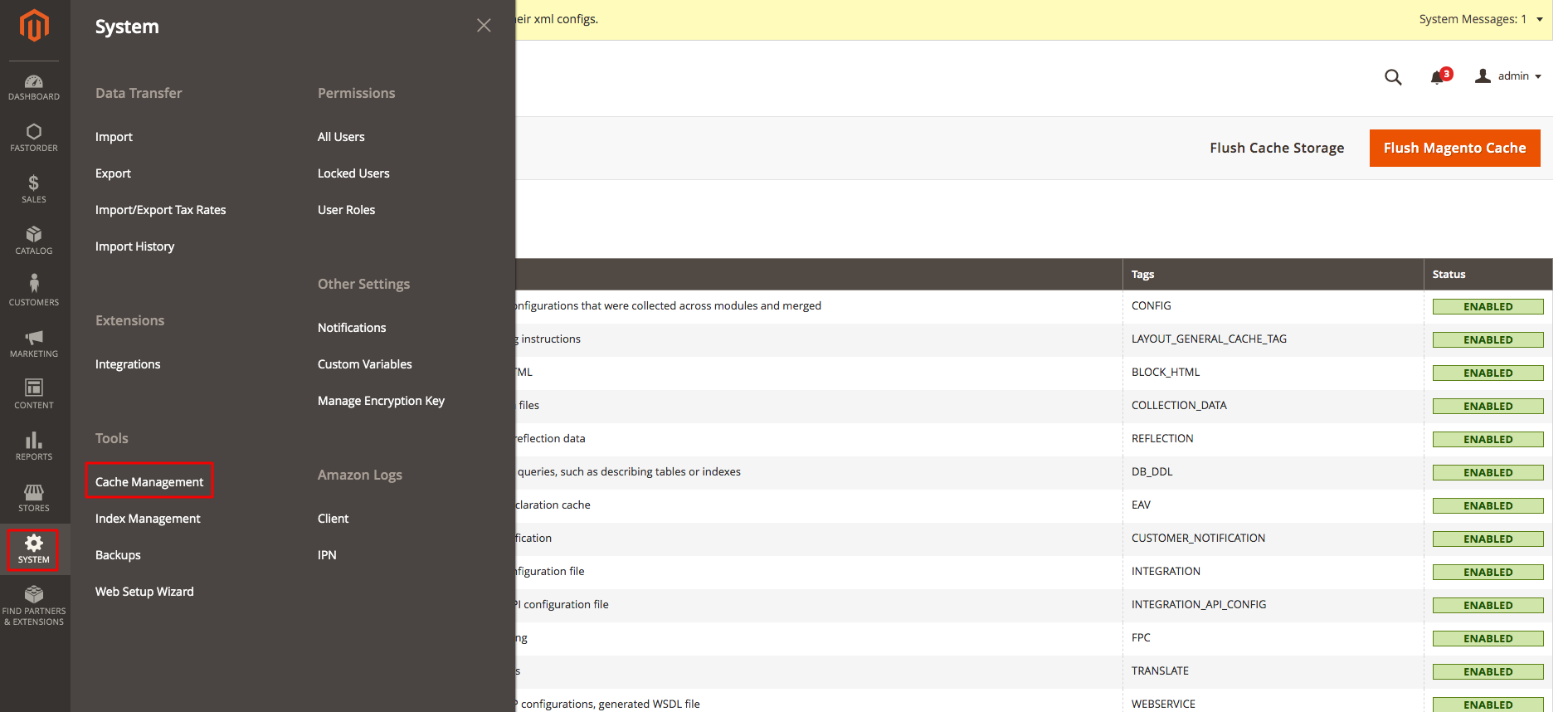Open Export menu item
This screenshot has height=712, width=1568.
click(x=113, y=173)
